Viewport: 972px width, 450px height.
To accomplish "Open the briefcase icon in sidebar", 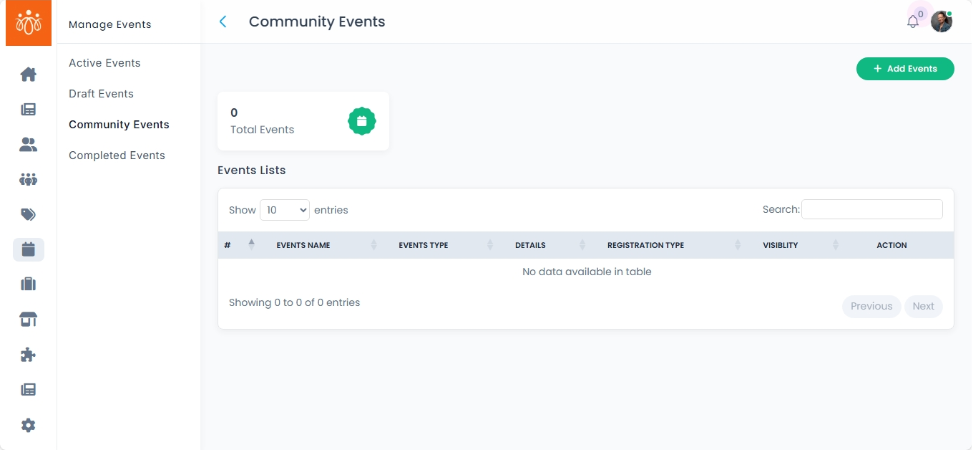I will tap(28, 284).
